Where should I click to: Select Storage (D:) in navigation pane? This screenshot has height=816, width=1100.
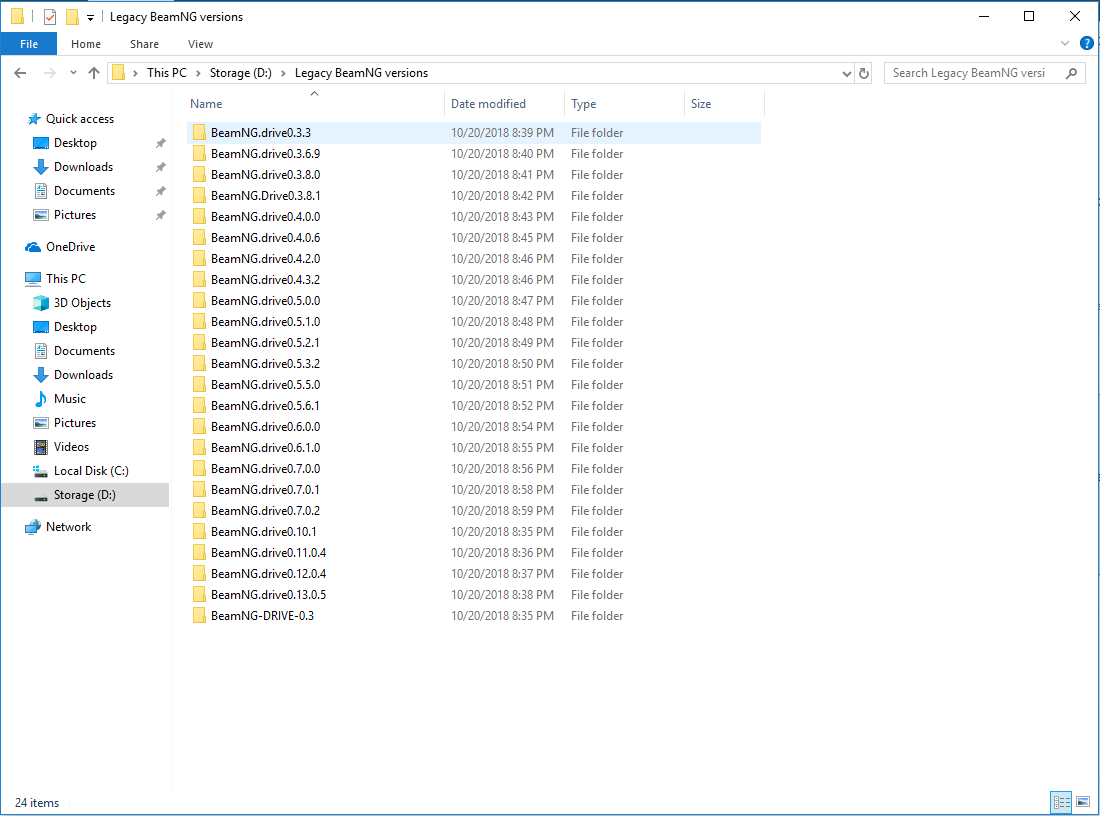(x=84, y=495)
